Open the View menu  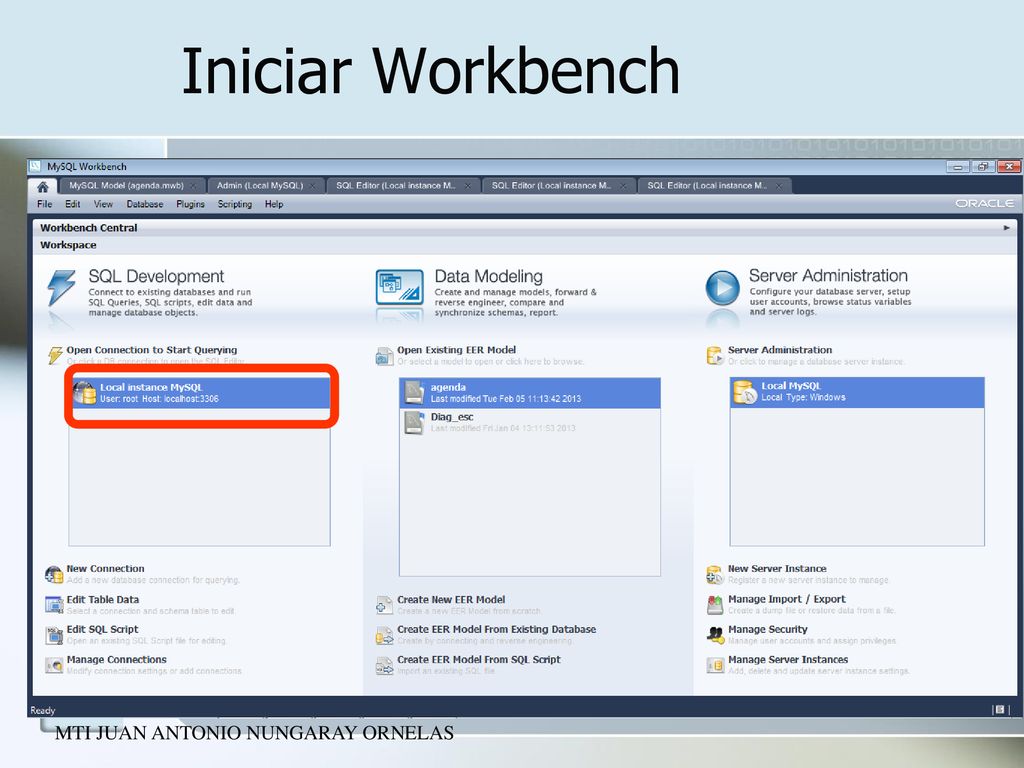tap(103, 204)
